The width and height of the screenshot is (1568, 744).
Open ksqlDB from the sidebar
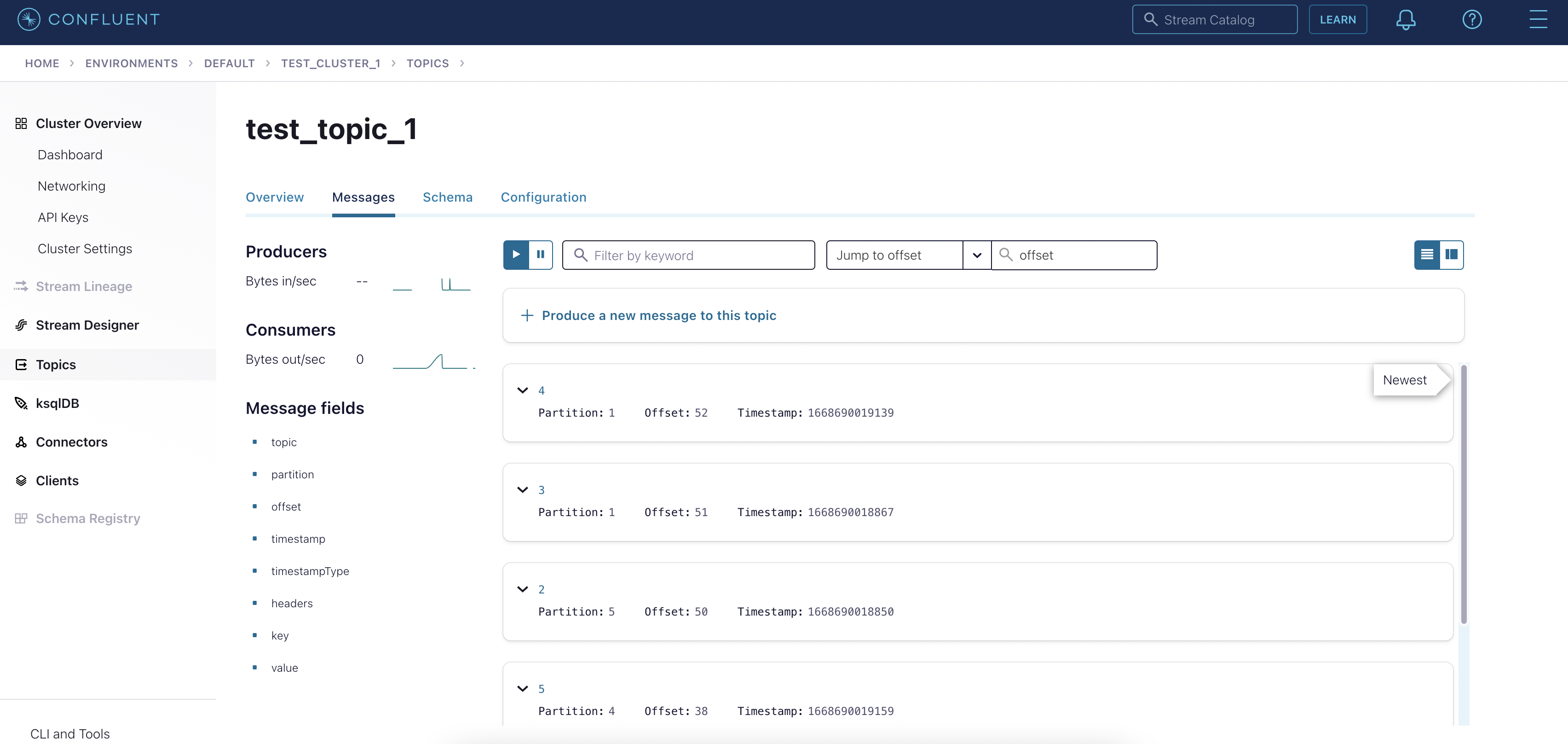click(57, 403)
